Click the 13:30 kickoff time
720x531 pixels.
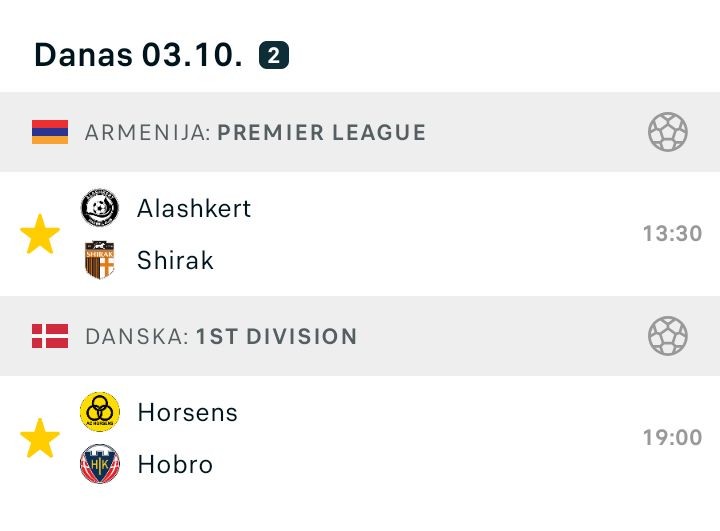point(672,234)
